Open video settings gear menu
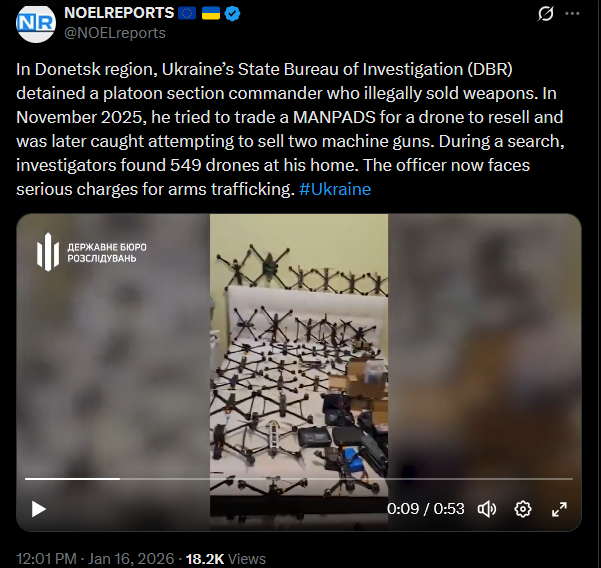Viewport: 601px width, 568px height. tap(523, 509)
